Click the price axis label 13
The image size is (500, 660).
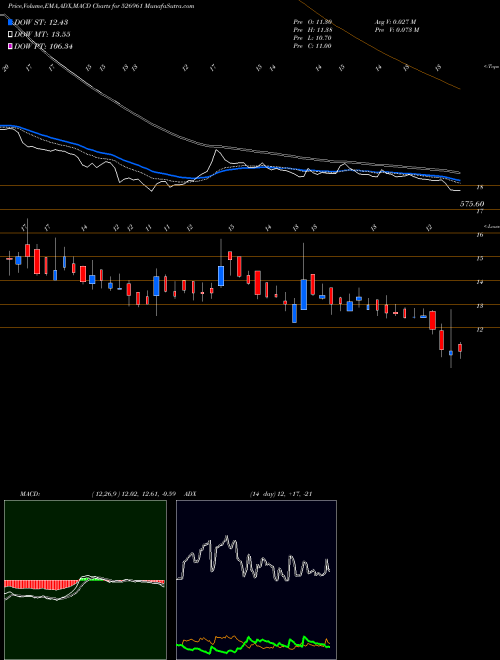[x=479, y=306]
